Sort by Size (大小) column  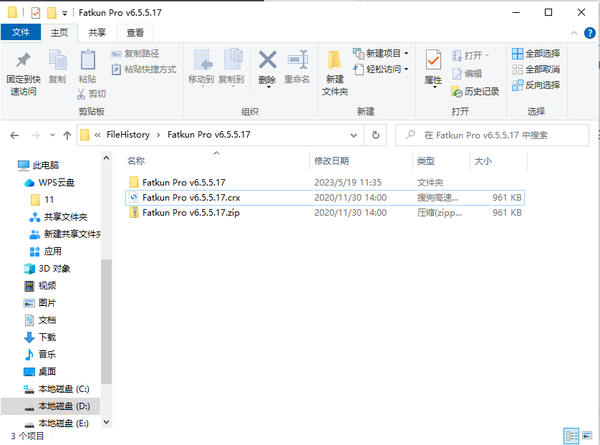pos(483,161)
